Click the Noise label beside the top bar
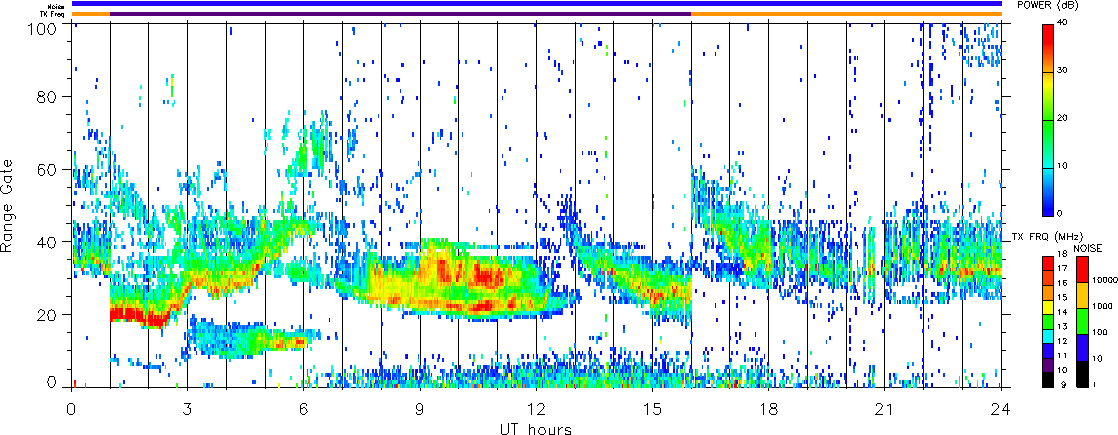The width and height of the screenshot is (1118, 435). pyautogui.click(x=56, y=6)
